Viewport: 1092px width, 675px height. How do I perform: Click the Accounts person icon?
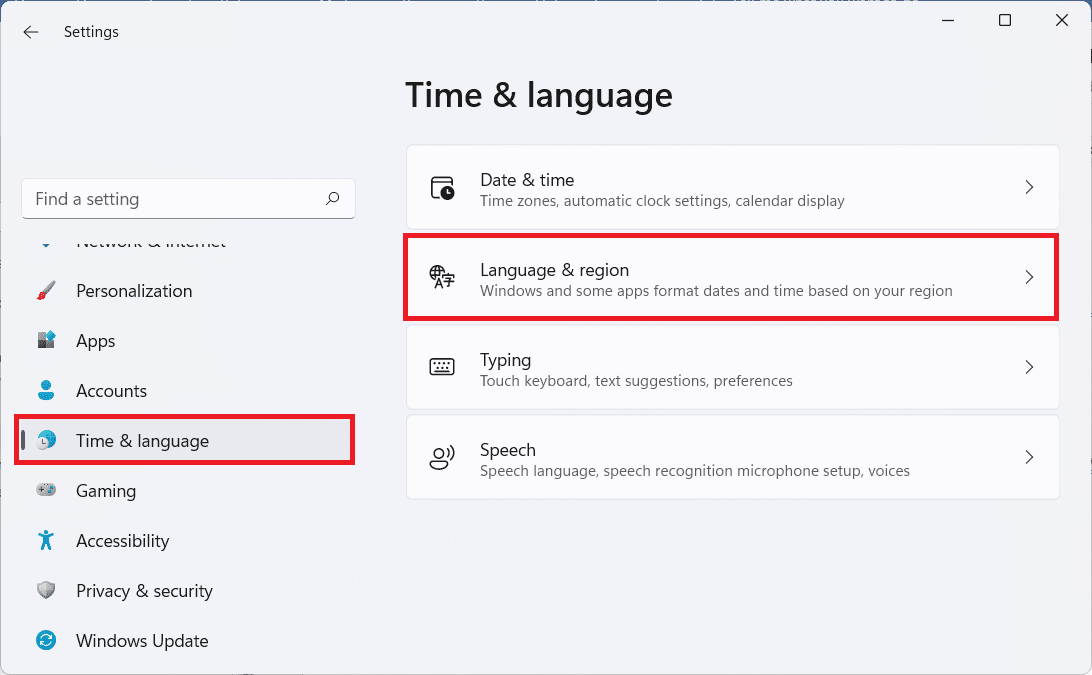(x=46, y=390)
